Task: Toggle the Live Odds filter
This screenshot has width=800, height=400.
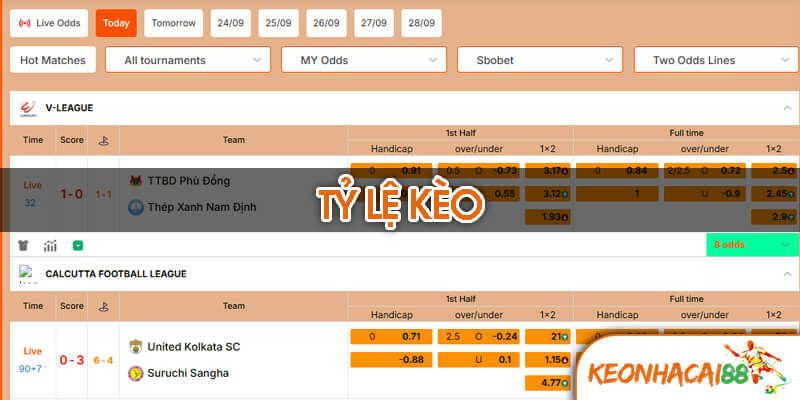Action: tap(49, 22)
